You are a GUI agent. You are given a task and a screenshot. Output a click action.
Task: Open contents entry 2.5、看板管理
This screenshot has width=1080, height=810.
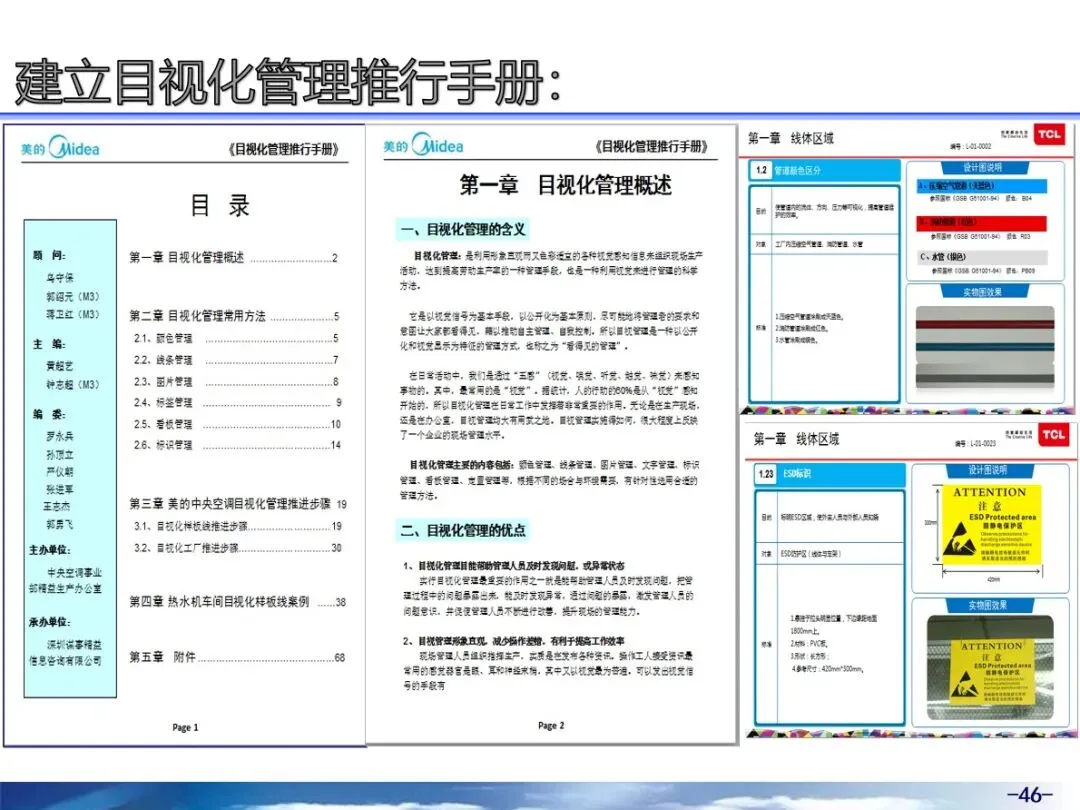[238, 424]
